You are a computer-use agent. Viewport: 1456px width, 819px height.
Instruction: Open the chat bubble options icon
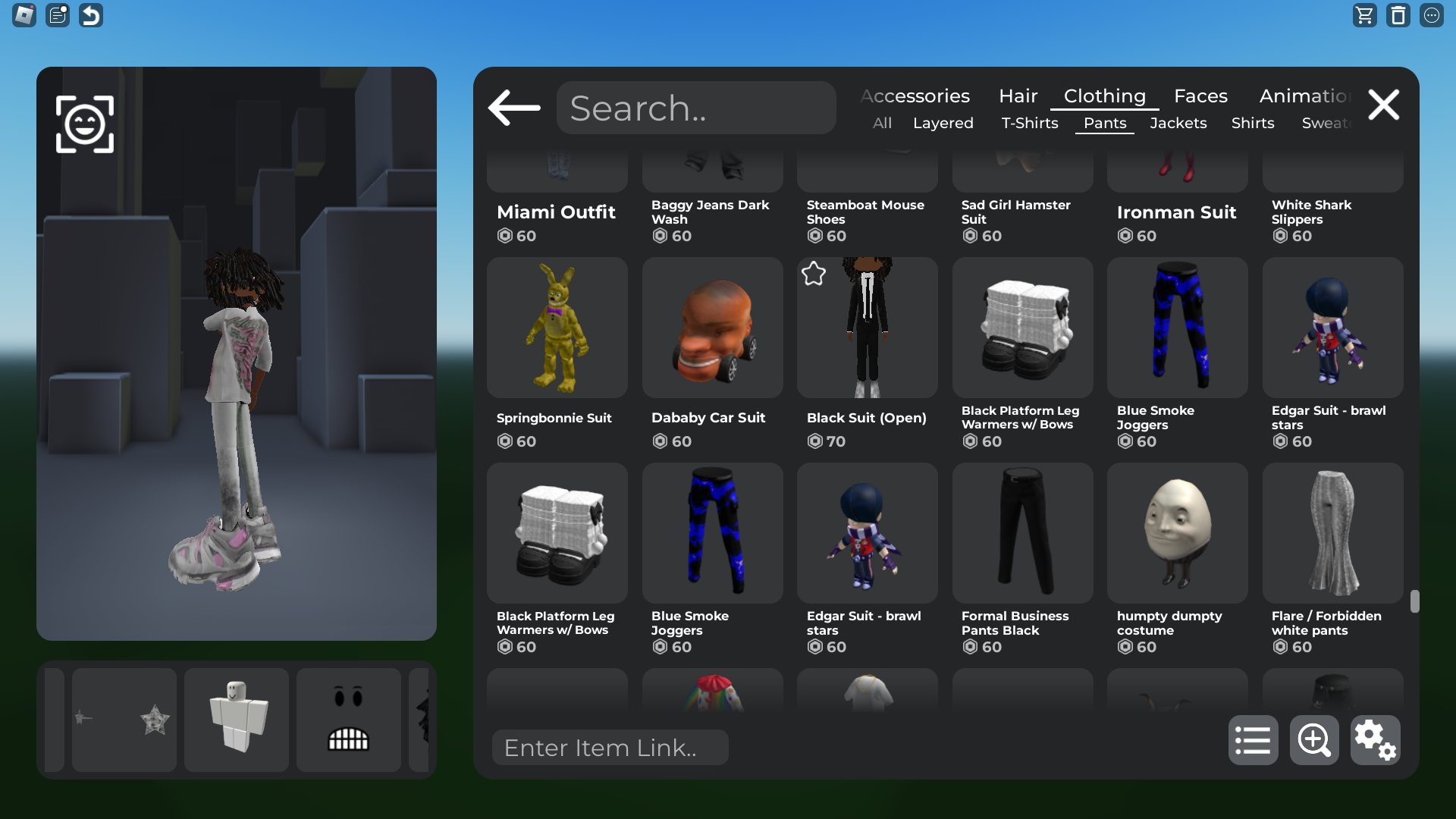(1431, 15)
